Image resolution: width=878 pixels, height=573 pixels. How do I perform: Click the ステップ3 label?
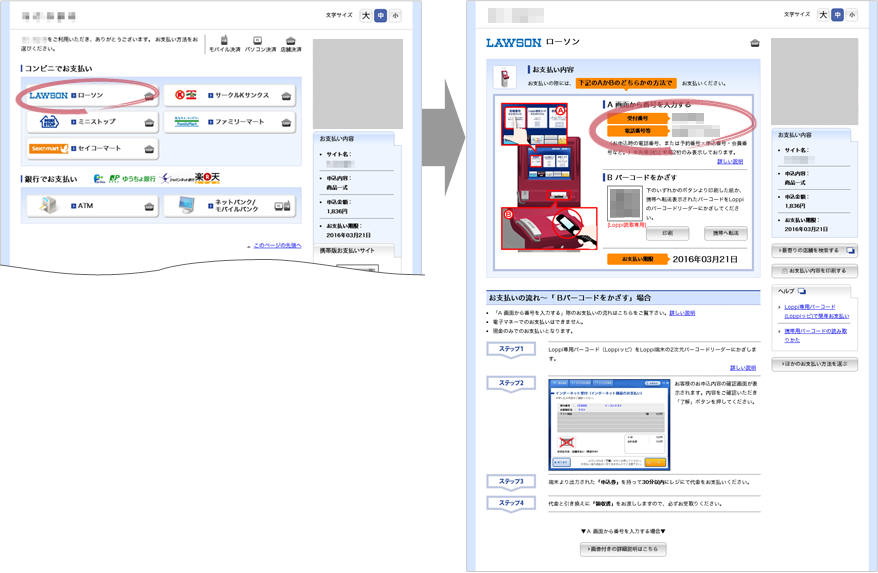tap(511, 482)
